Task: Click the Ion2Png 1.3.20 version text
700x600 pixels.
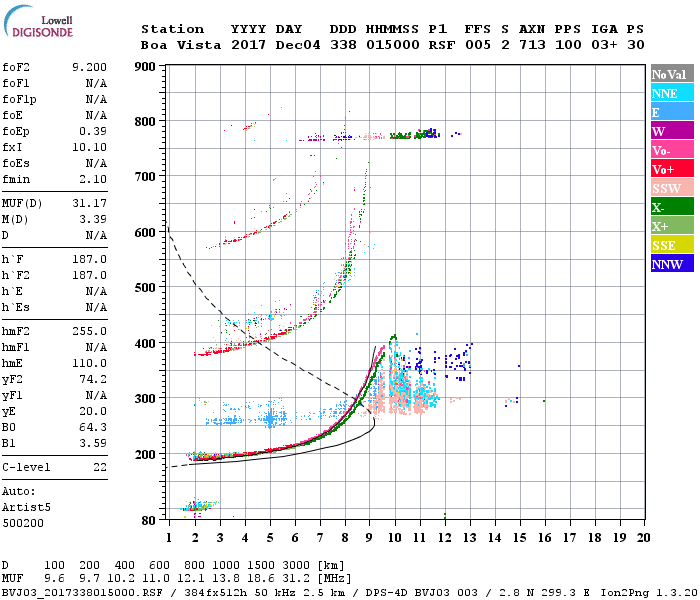Action: (649, 593)
